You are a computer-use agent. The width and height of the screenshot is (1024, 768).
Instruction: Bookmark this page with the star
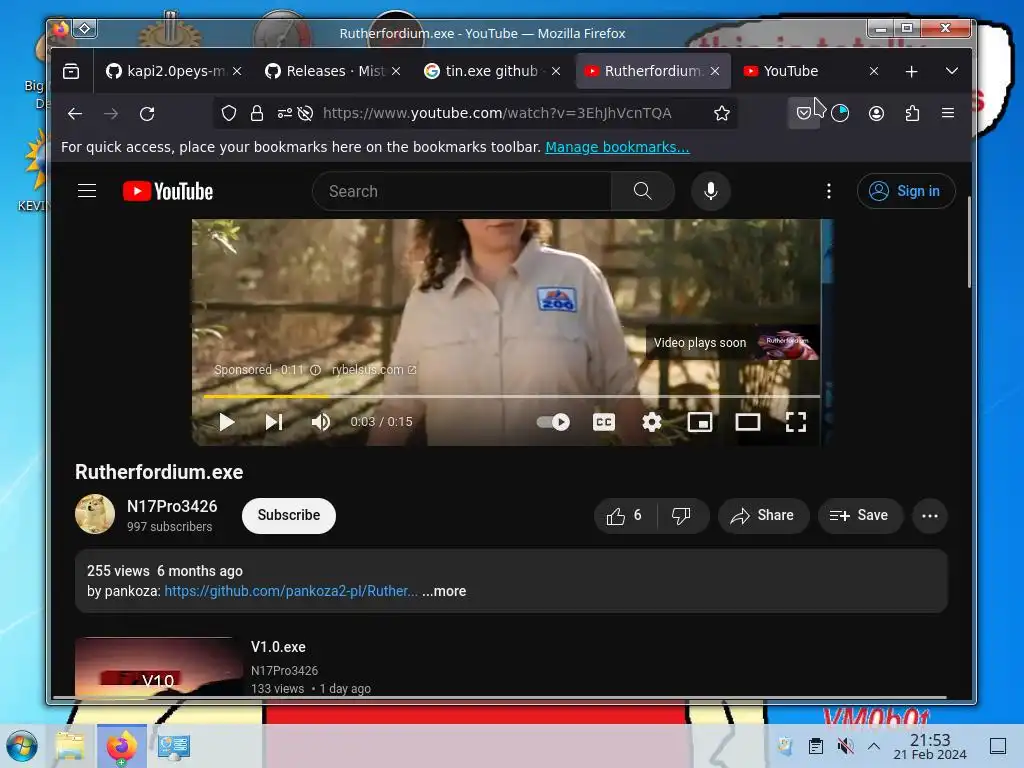pyautogui.click(x=722, y=114)
